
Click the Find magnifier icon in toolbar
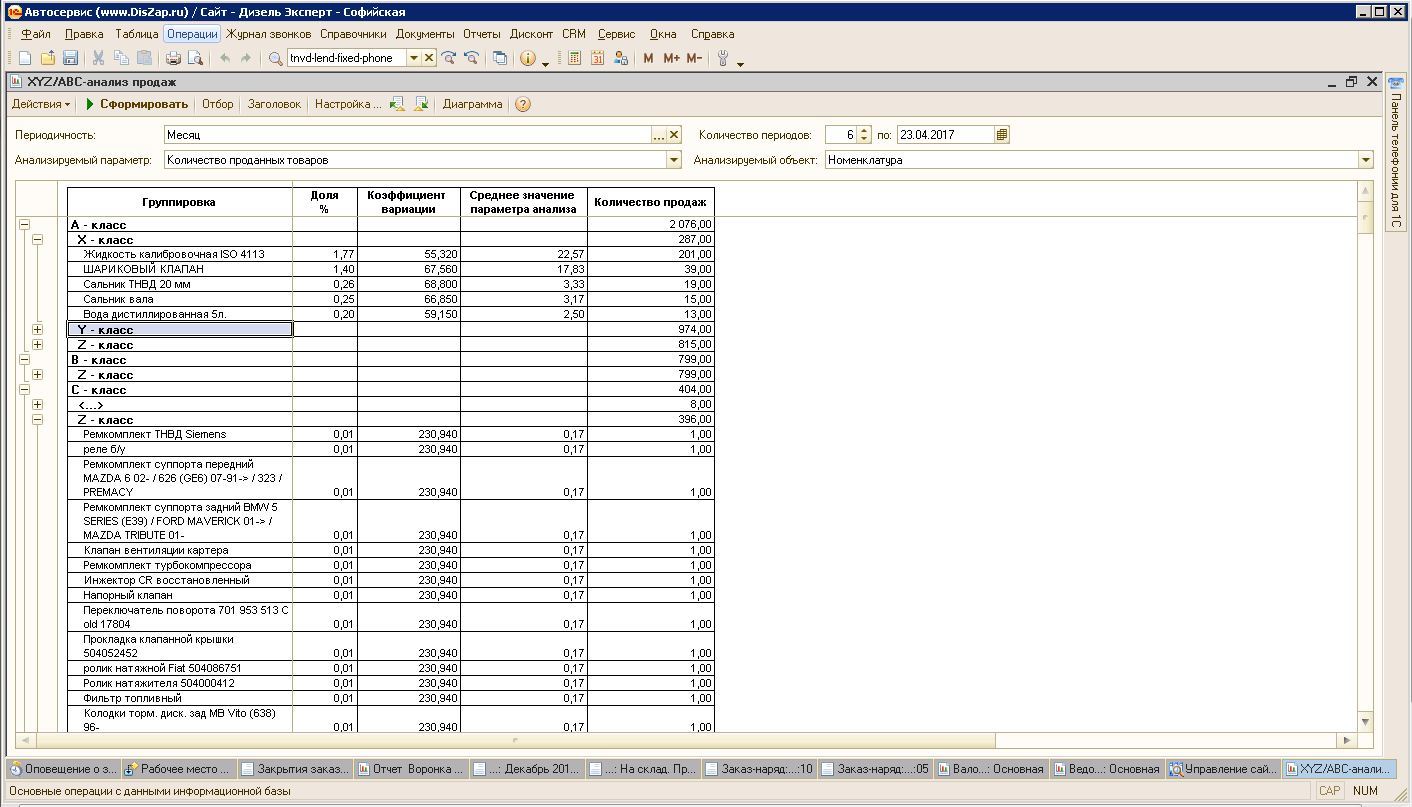coord(276,59)
